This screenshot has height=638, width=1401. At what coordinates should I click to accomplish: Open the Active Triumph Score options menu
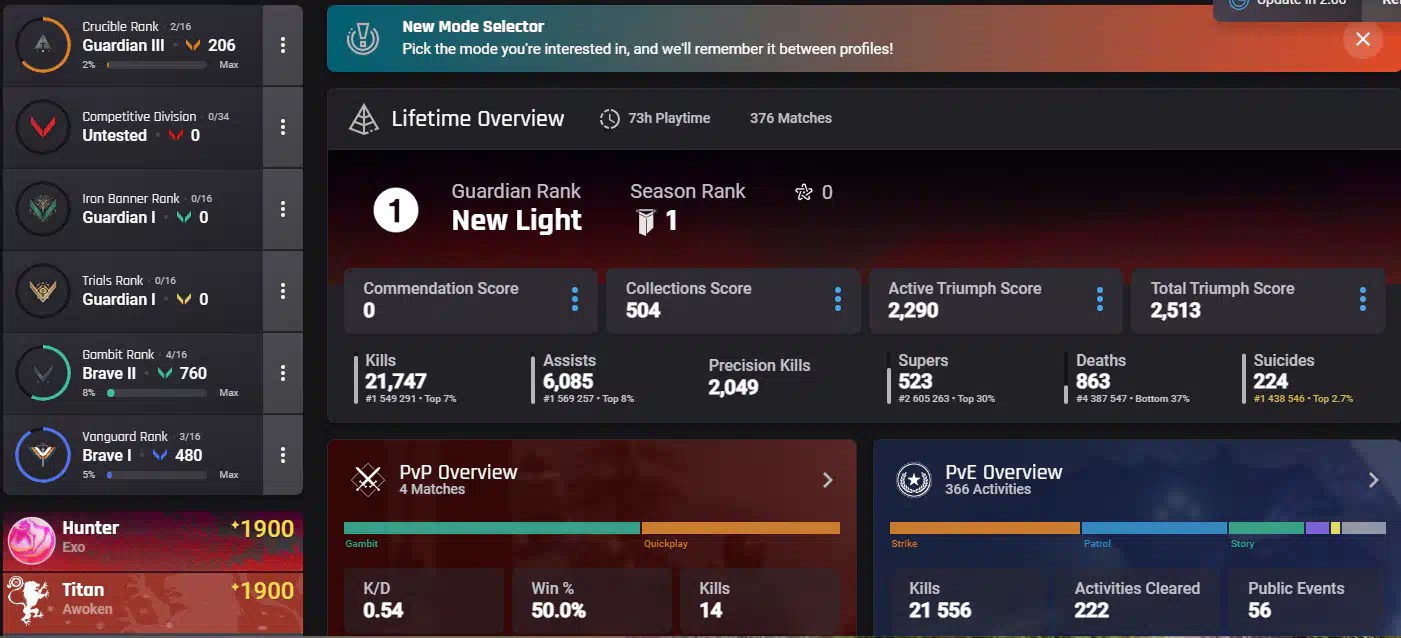[1100, 299]
